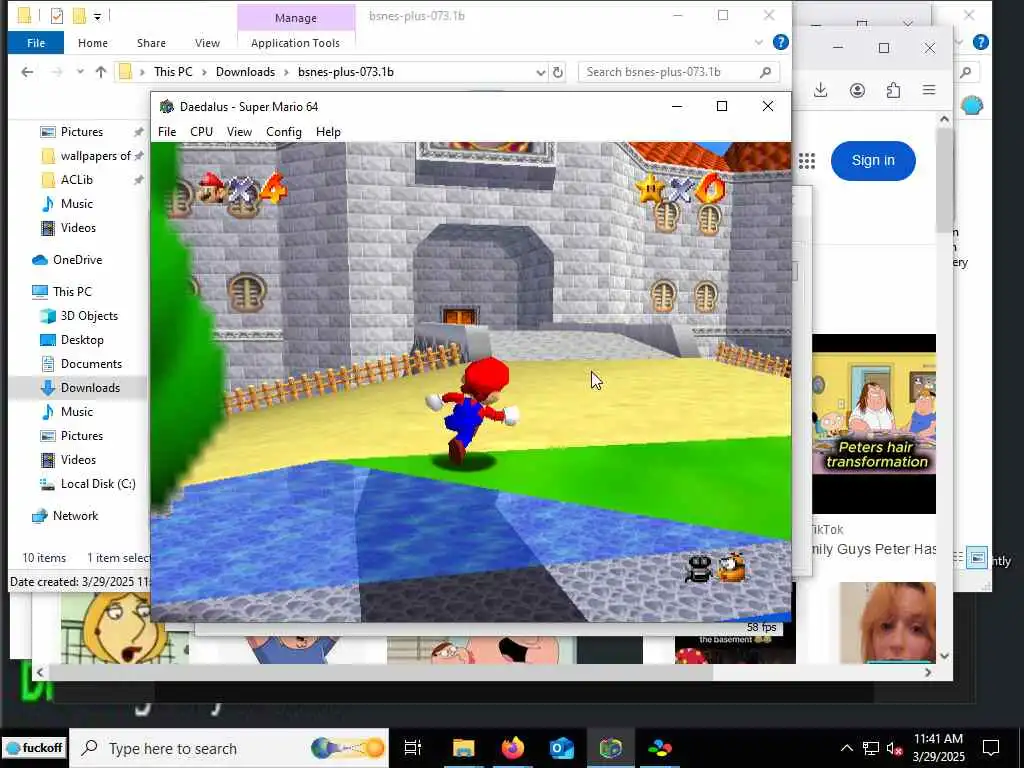Click the blue File tab in Explorer

(36, 43)
